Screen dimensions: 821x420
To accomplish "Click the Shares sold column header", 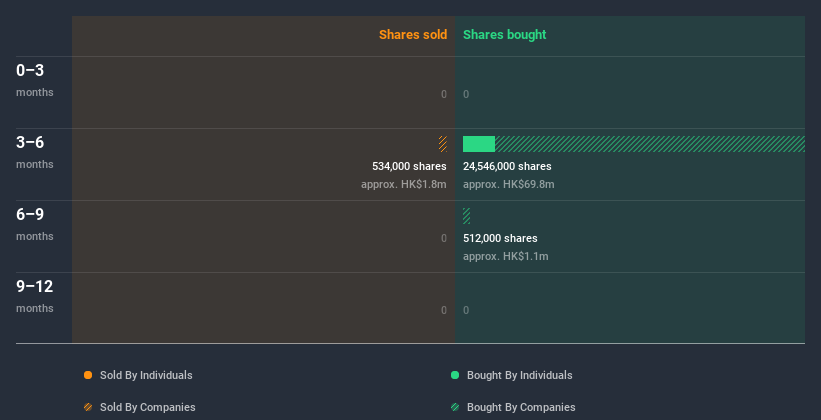I will [x=413, y=35].
